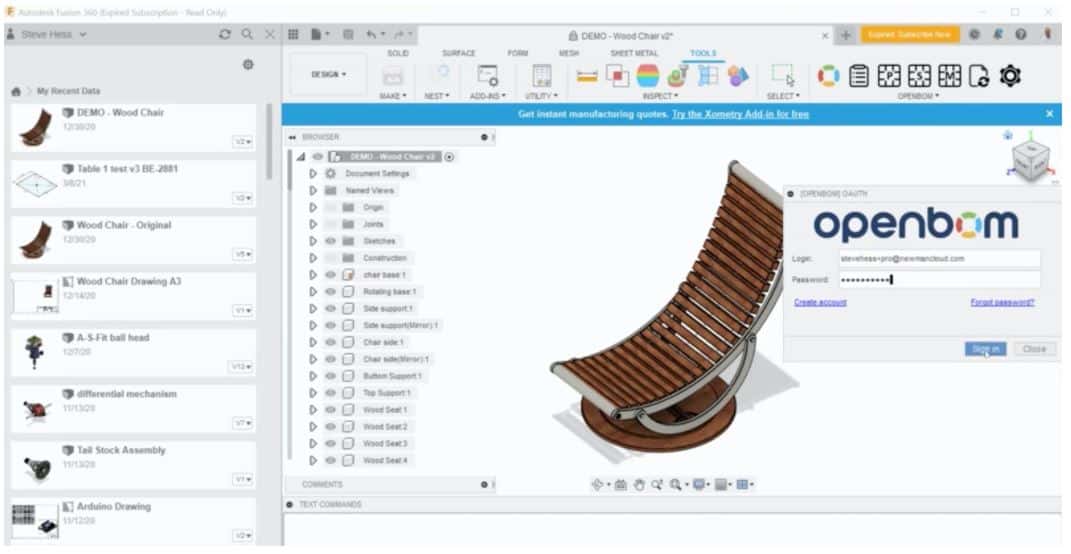Open the Help question mark icon
This screenshot has height=554, width=1071.
coord(1020,35)
